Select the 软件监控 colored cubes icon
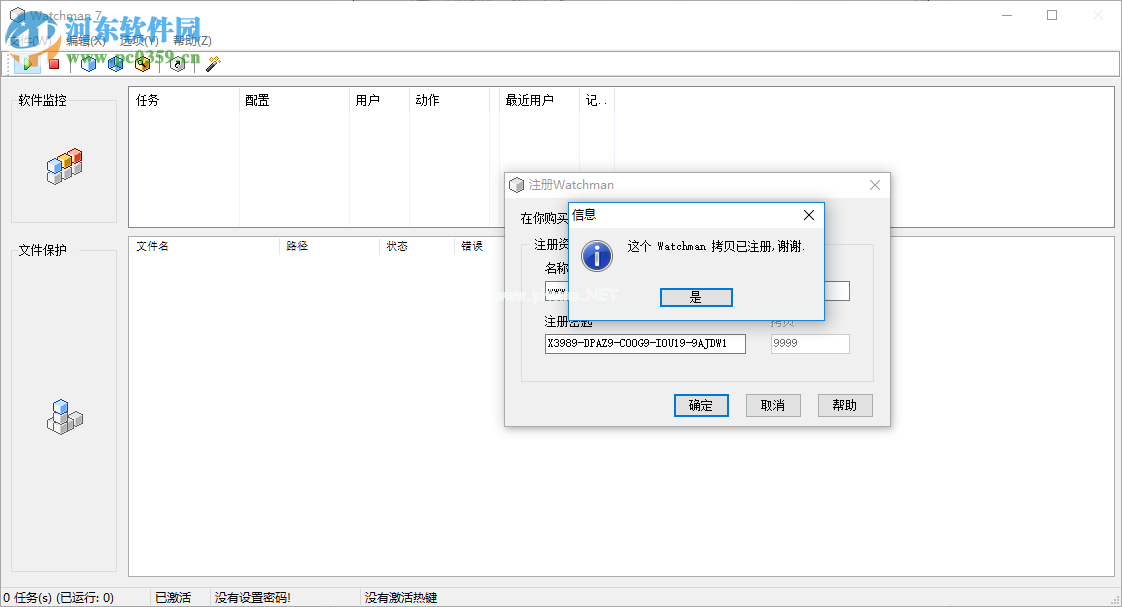 click(64, 166)
